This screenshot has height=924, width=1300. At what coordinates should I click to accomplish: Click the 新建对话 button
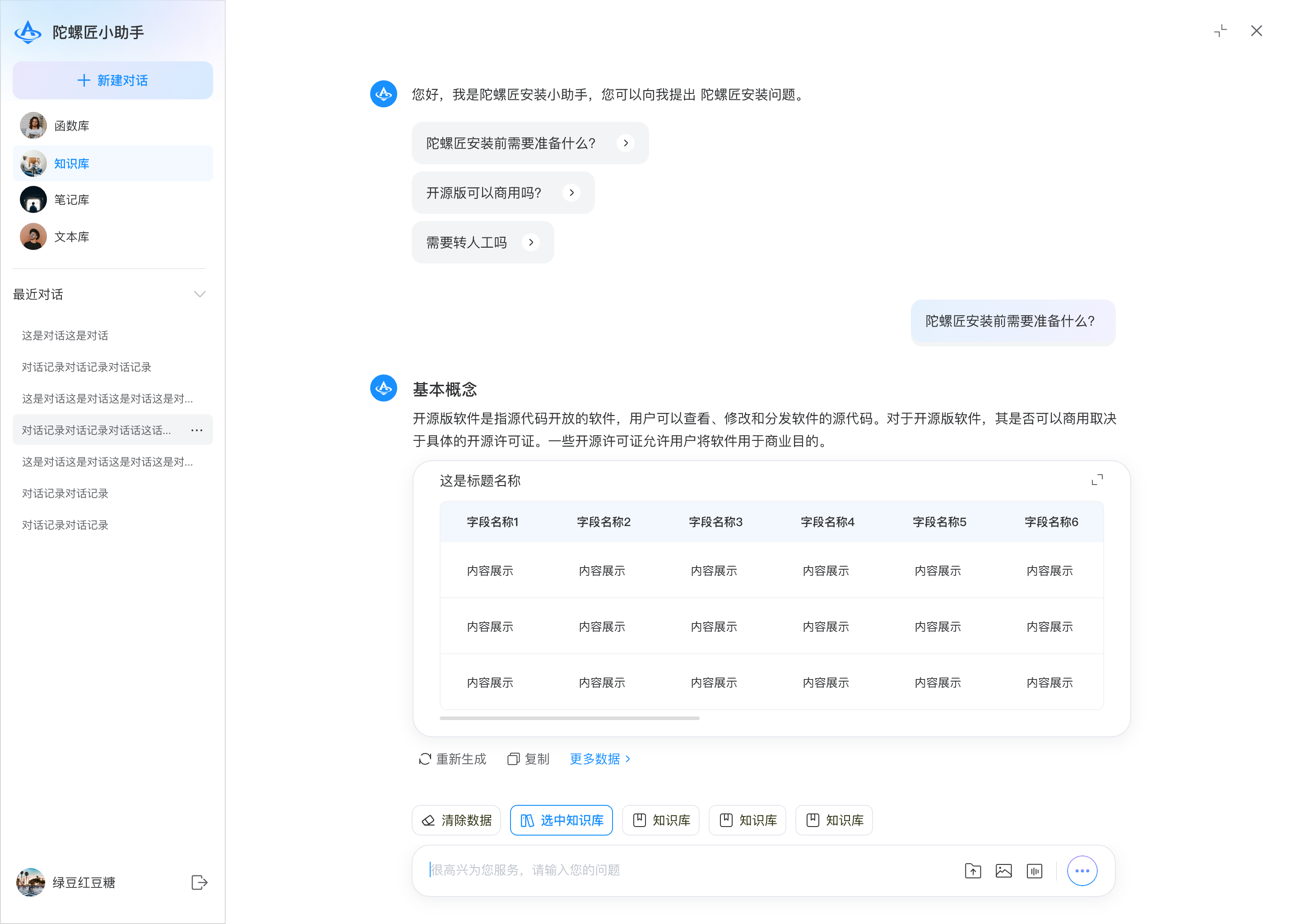point(113,80)
